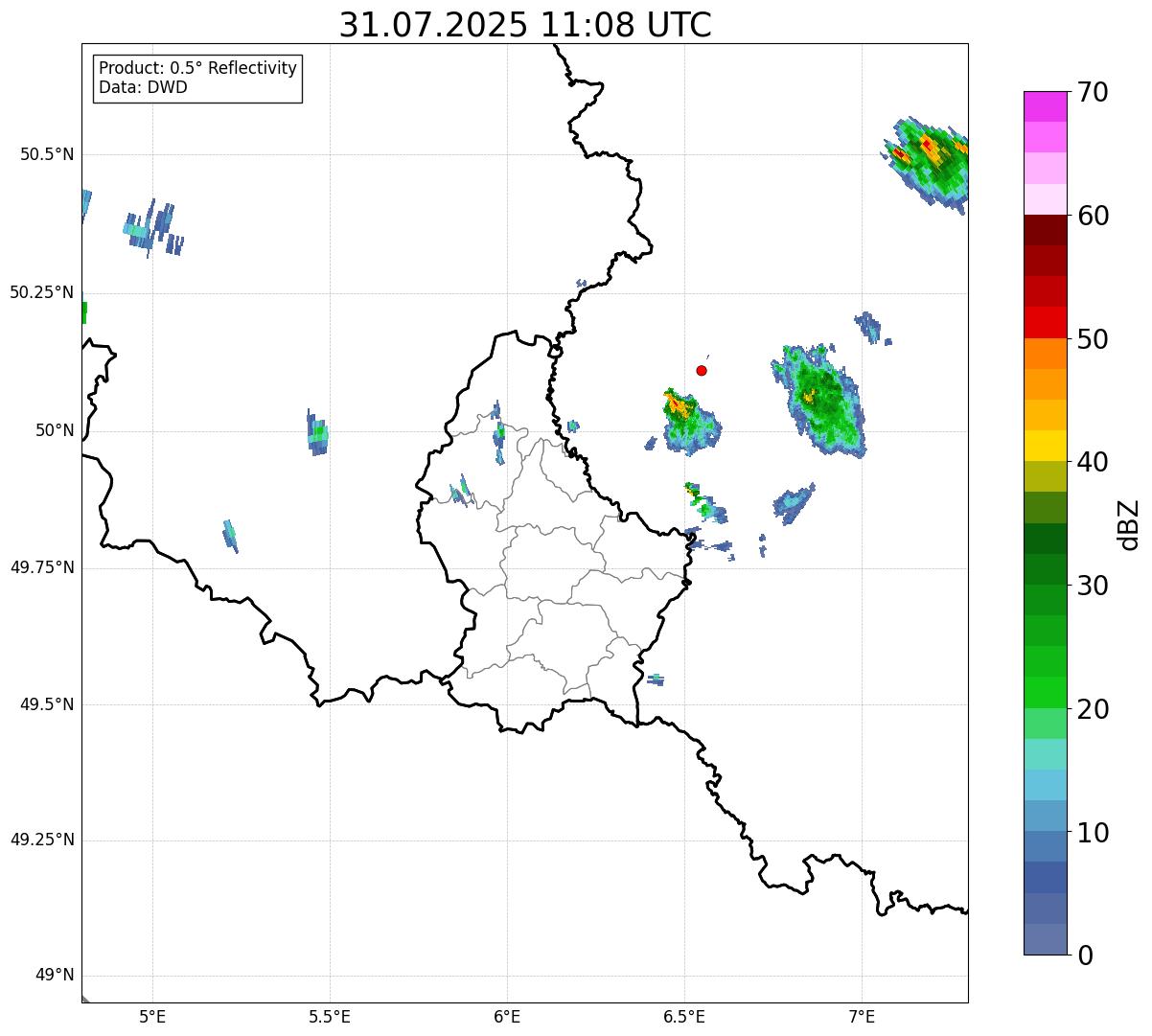The height and width of the screenshot is (1036, 1152).
Task: Click the '50.25°N' latitude label
Action: point(41,292)
